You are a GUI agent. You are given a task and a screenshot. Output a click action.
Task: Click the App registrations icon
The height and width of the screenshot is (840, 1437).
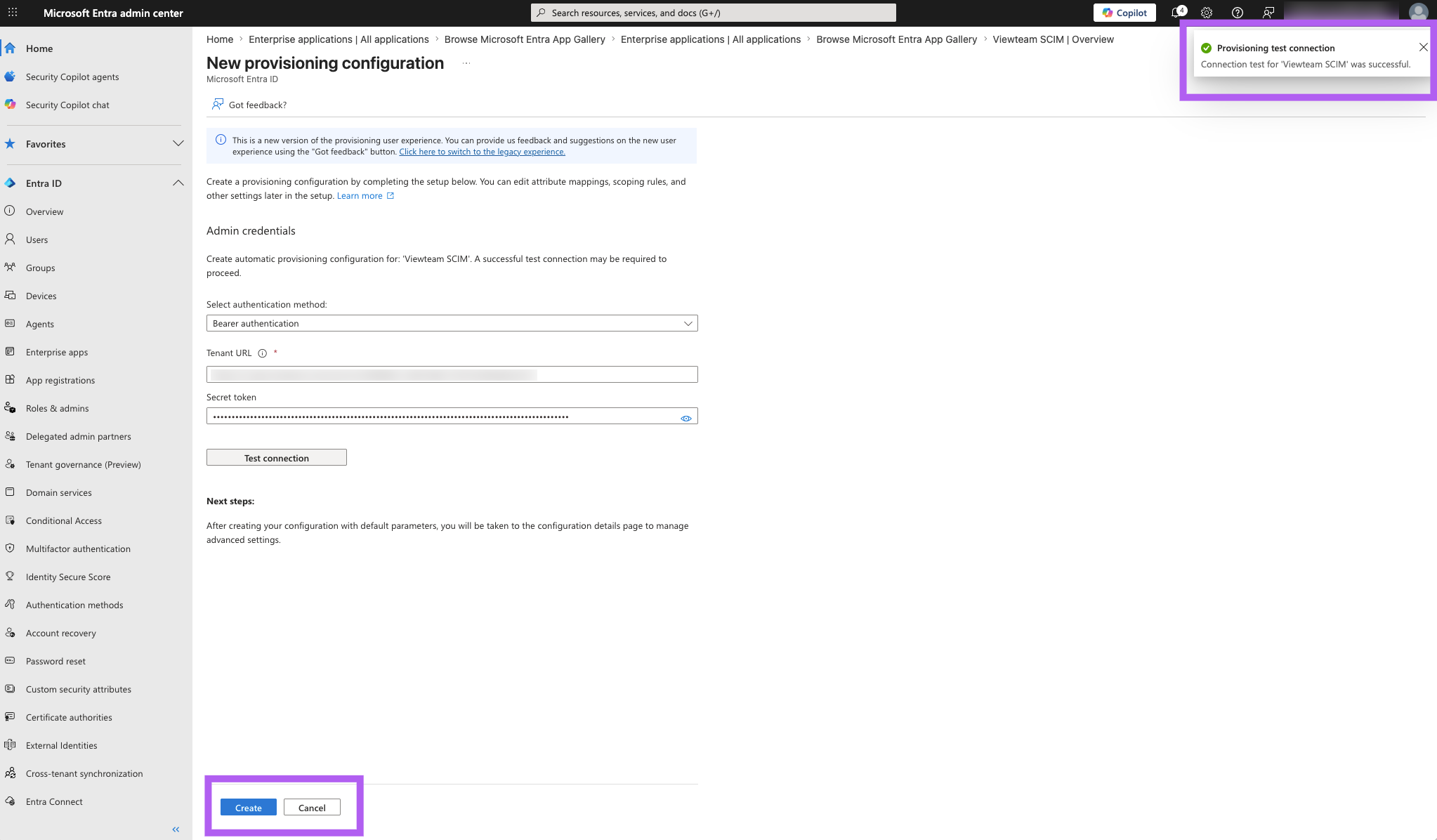(10, 380)
